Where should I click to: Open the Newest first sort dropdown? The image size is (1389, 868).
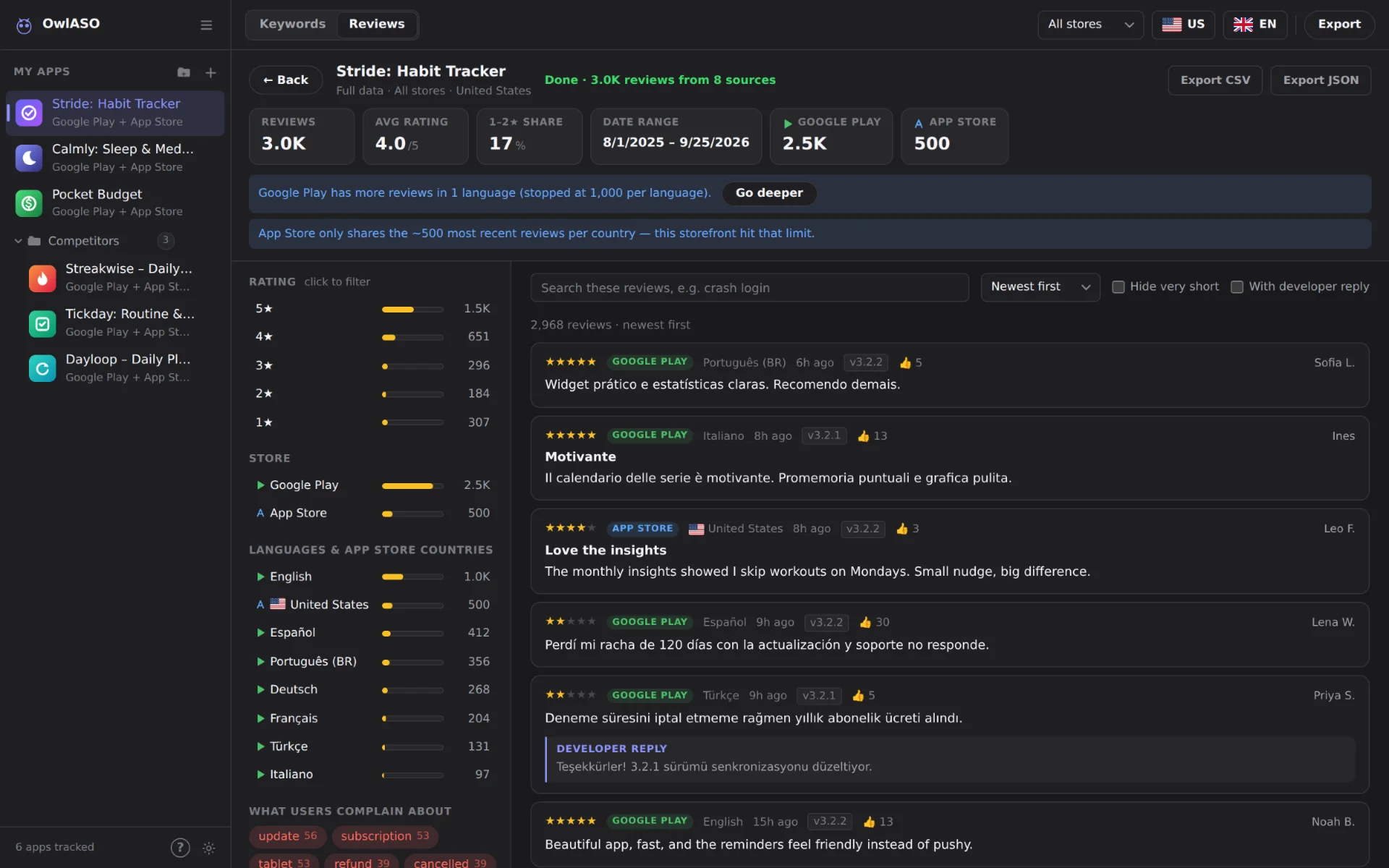pos(1040,287)
